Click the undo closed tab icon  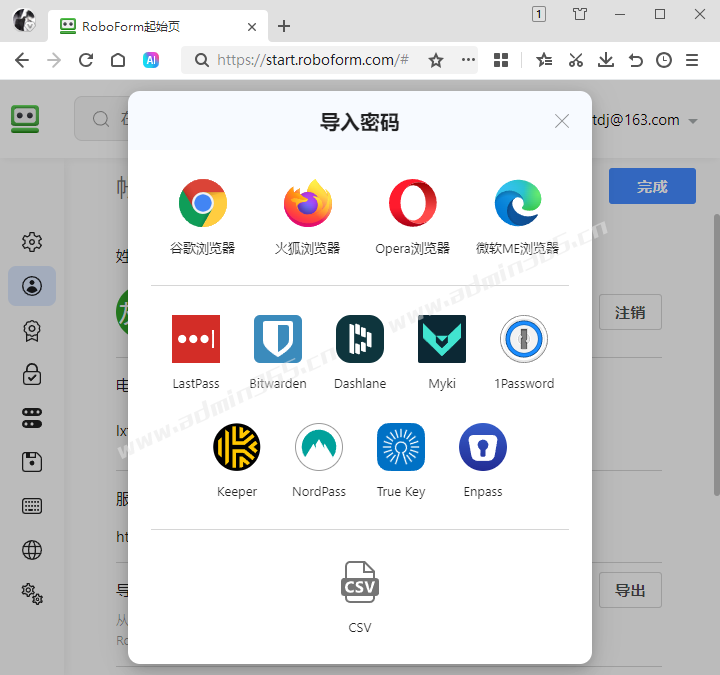pos(636,60)
